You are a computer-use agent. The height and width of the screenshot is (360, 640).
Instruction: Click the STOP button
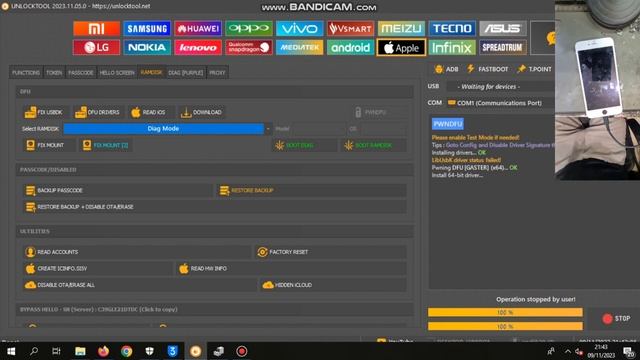616,319
